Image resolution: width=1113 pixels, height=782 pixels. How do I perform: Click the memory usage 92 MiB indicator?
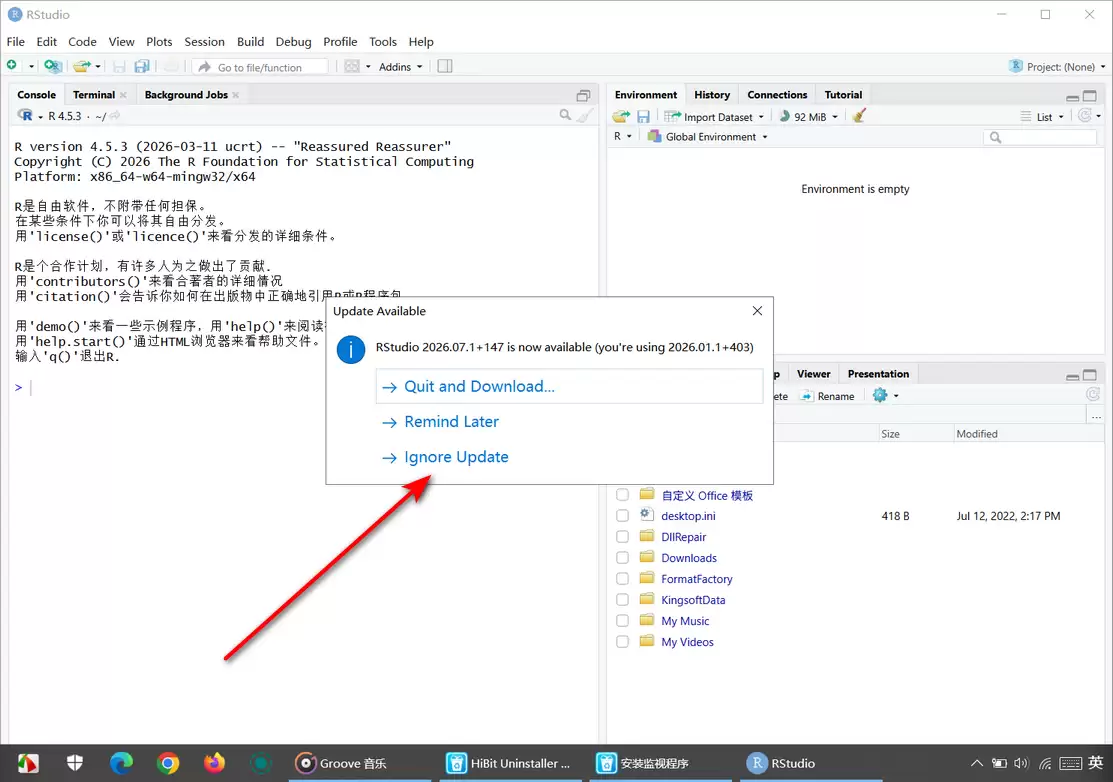[x=808, y=116]
